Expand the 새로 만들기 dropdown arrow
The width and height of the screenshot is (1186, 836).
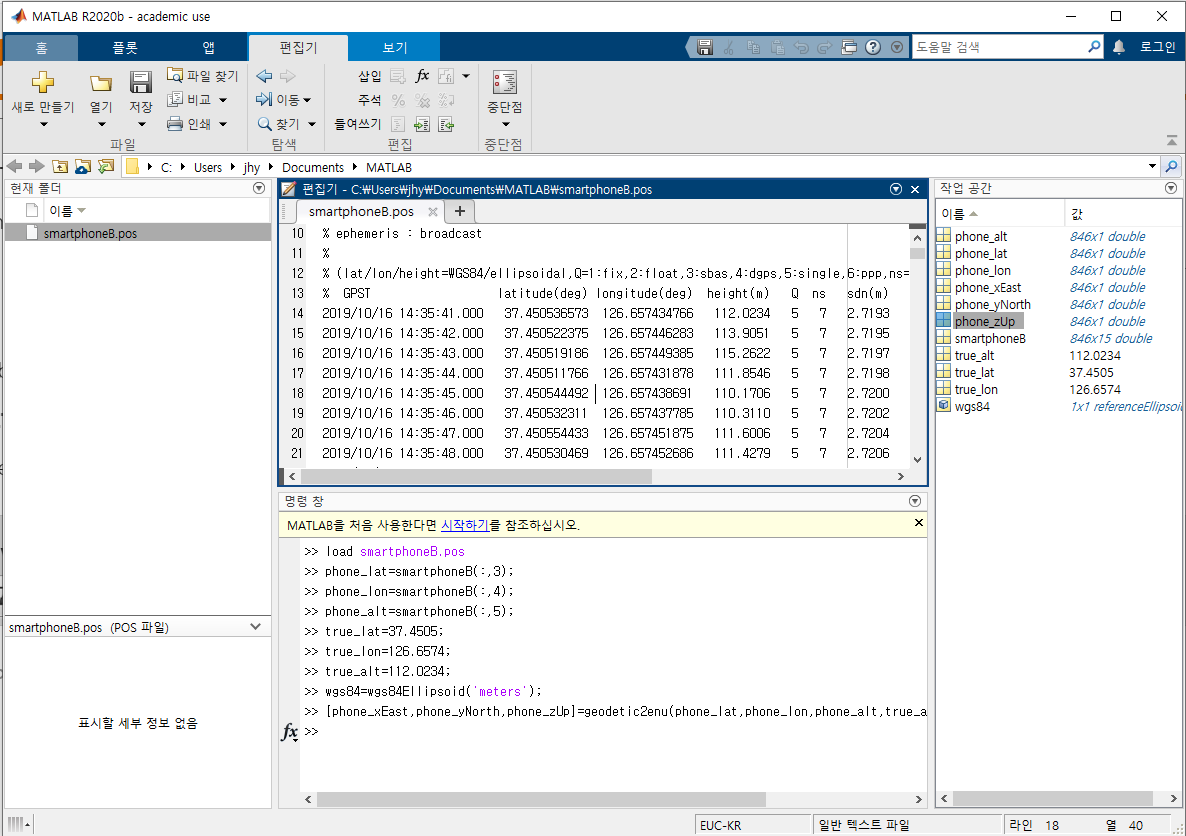tap(43, 124)
